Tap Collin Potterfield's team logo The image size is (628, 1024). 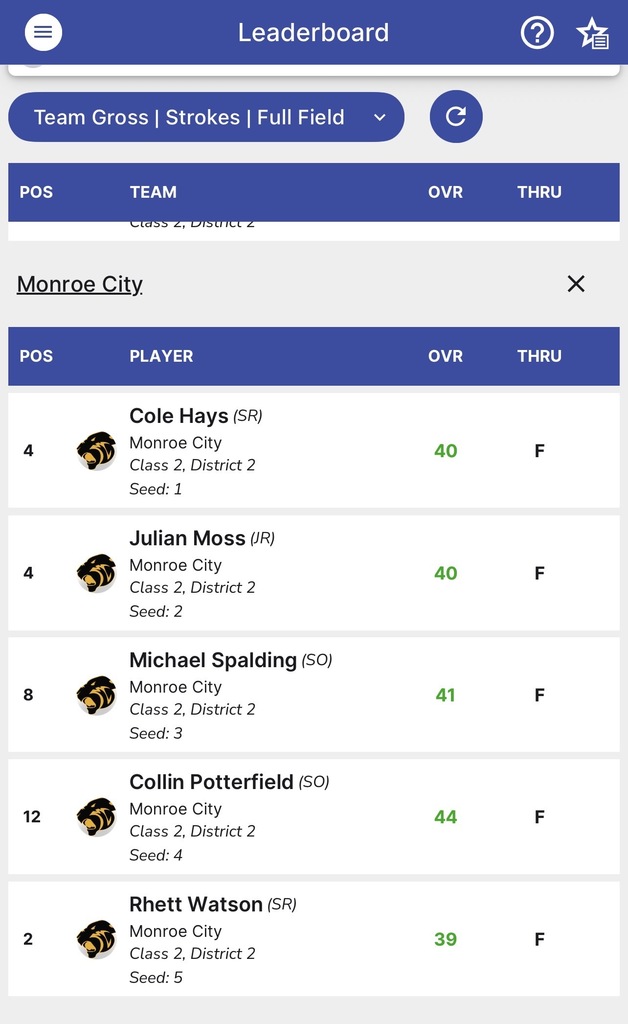(x=97, y=817)
